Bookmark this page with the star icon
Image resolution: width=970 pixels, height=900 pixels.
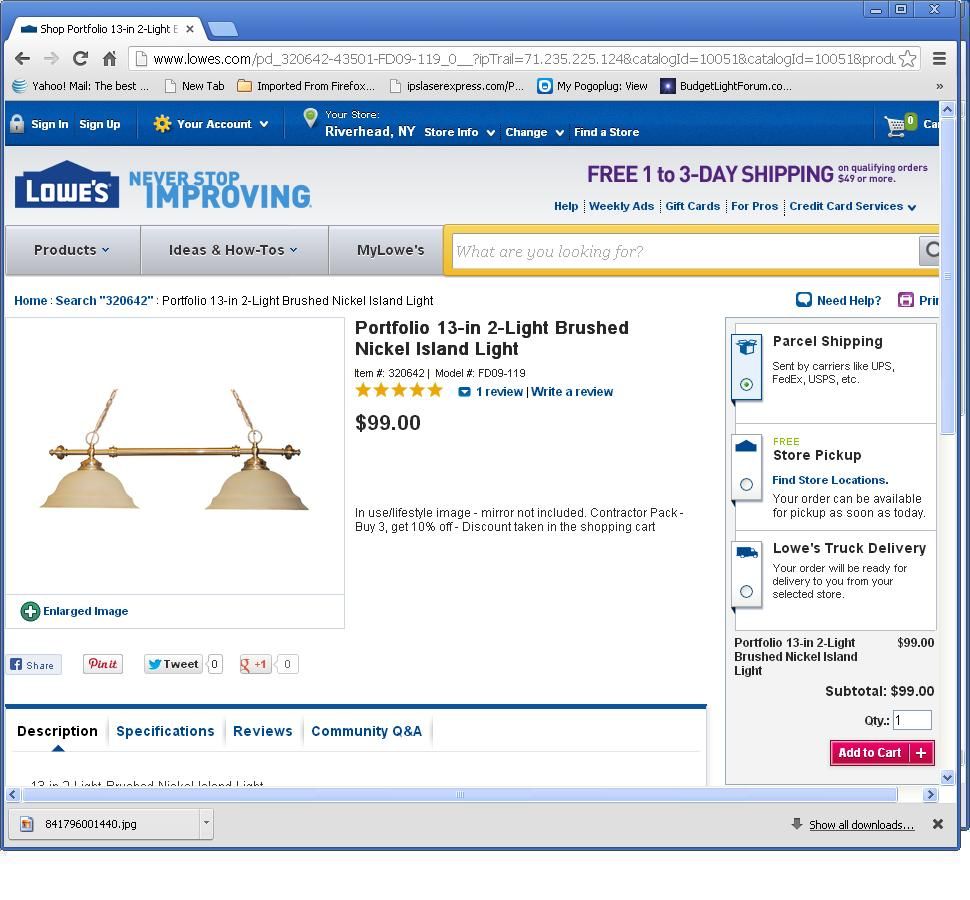pyautogui.click(x=908, y=59)
